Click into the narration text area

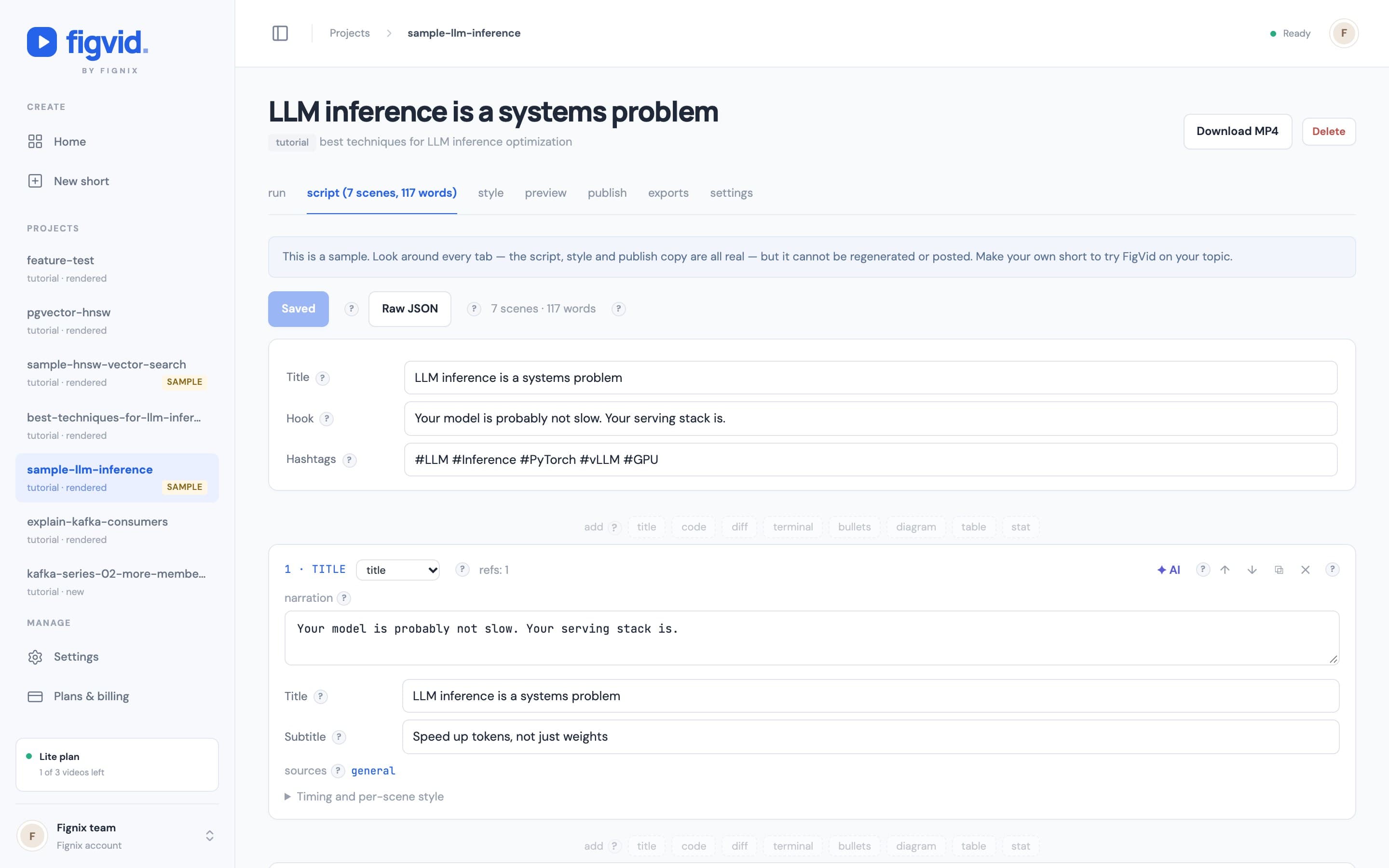pos(812,638)
